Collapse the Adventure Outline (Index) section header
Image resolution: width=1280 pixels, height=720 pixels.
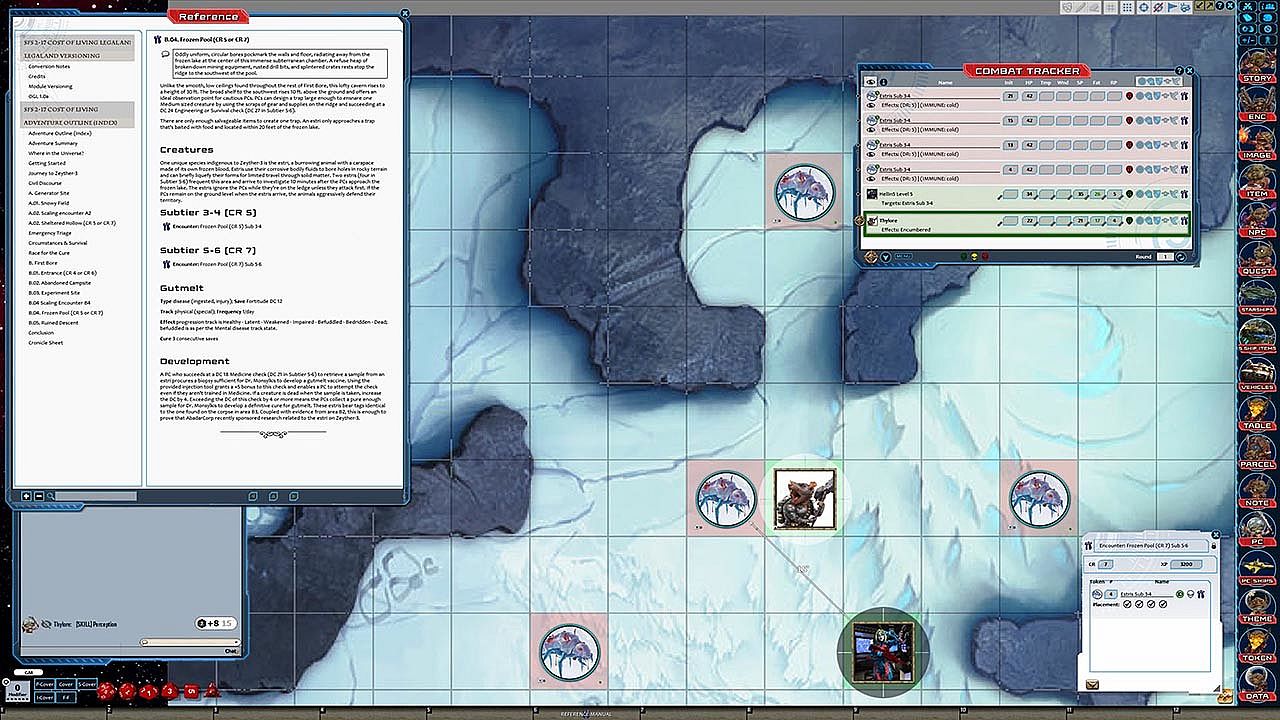[x=76, y=115]
